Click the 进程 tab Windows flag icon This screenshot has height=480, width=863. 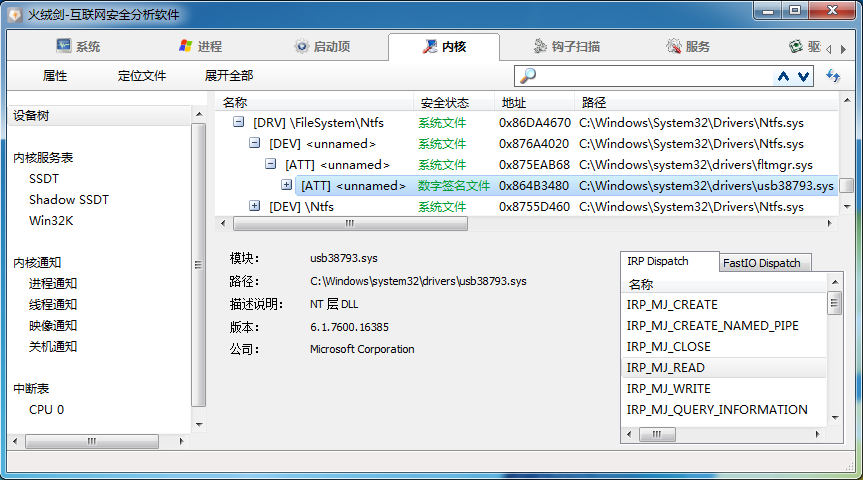(x=185, y=46)
